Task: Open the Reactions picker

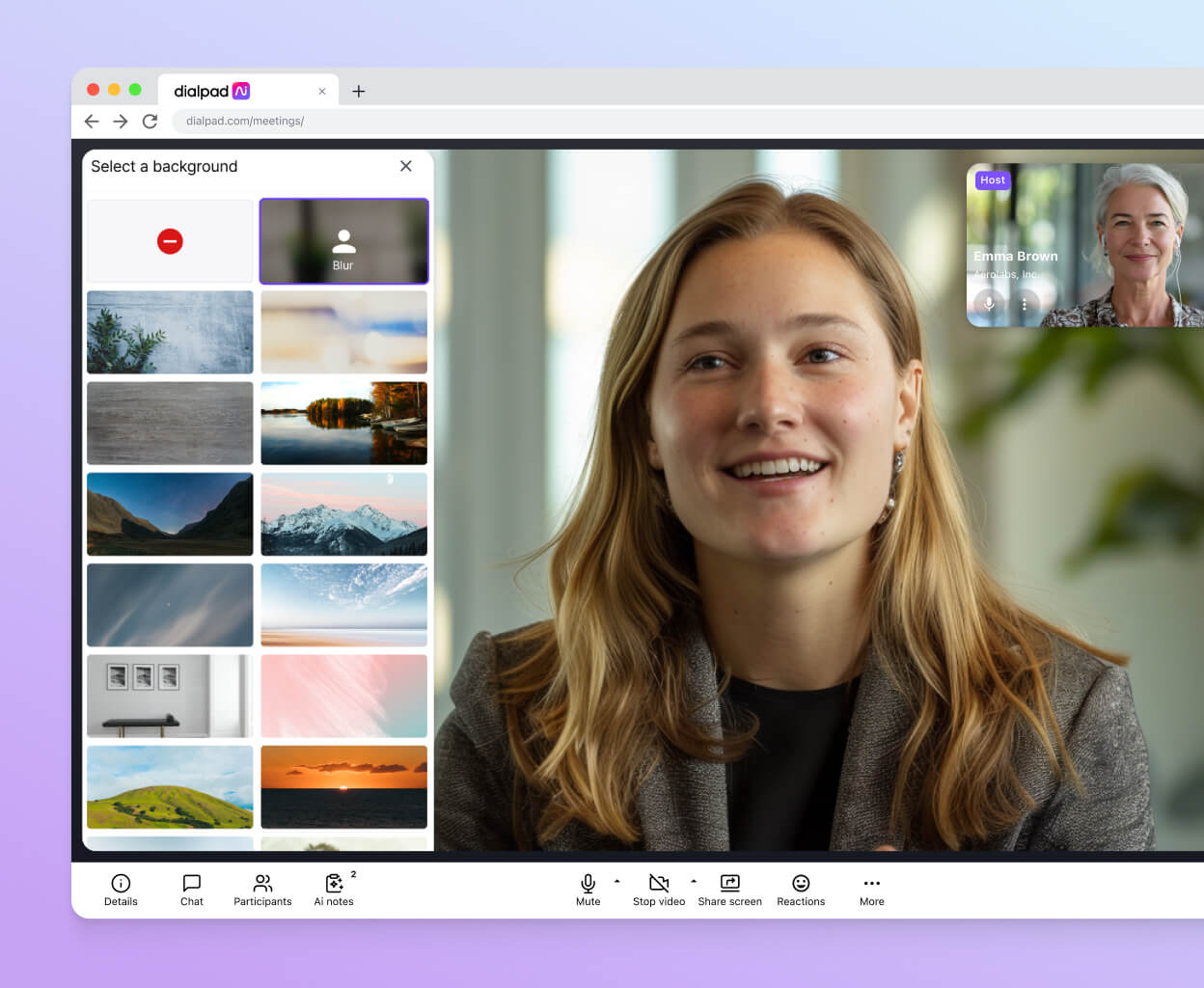Action: point(801,889)
